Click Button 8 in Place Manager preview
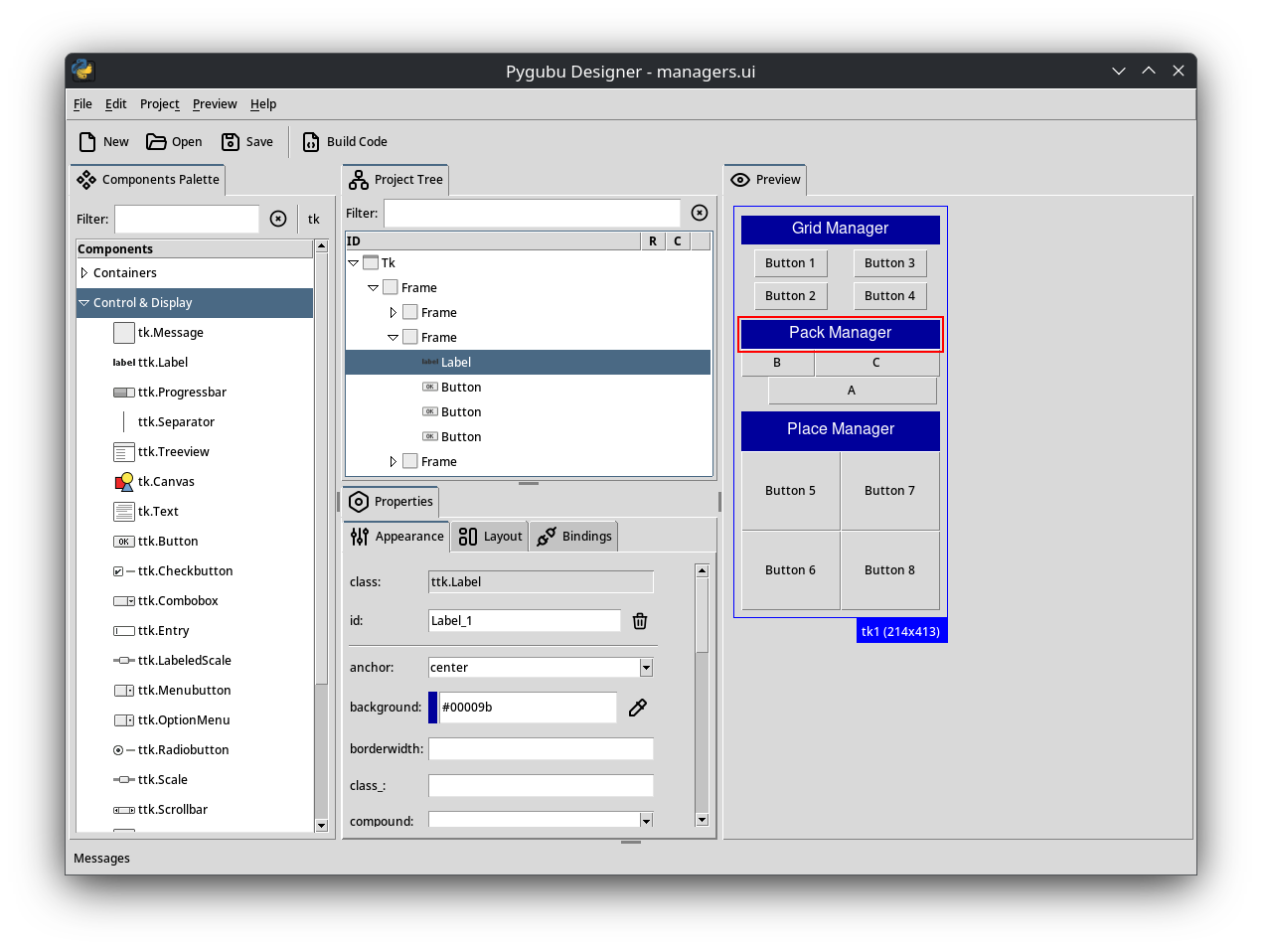Viewport: 1262px width, 952px height. (889, 570)
